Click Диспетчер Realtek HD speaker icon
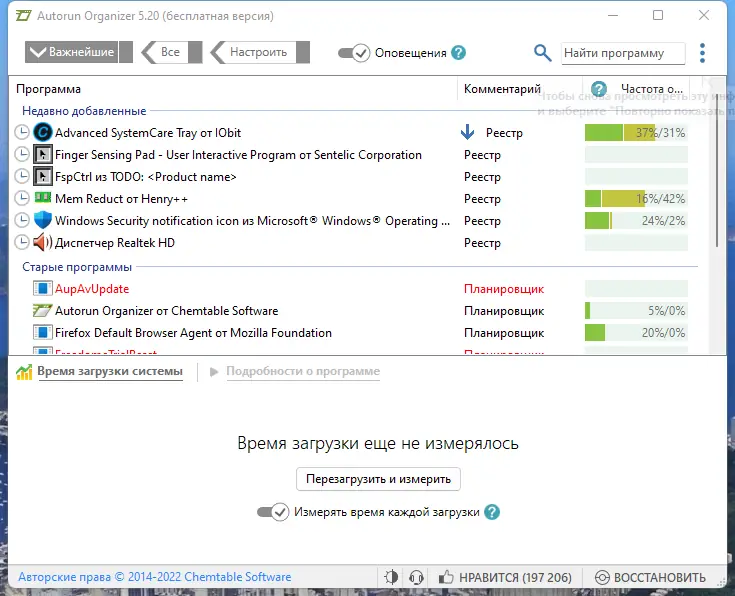This screenshot has height=596, width=735. coord(43,242)
